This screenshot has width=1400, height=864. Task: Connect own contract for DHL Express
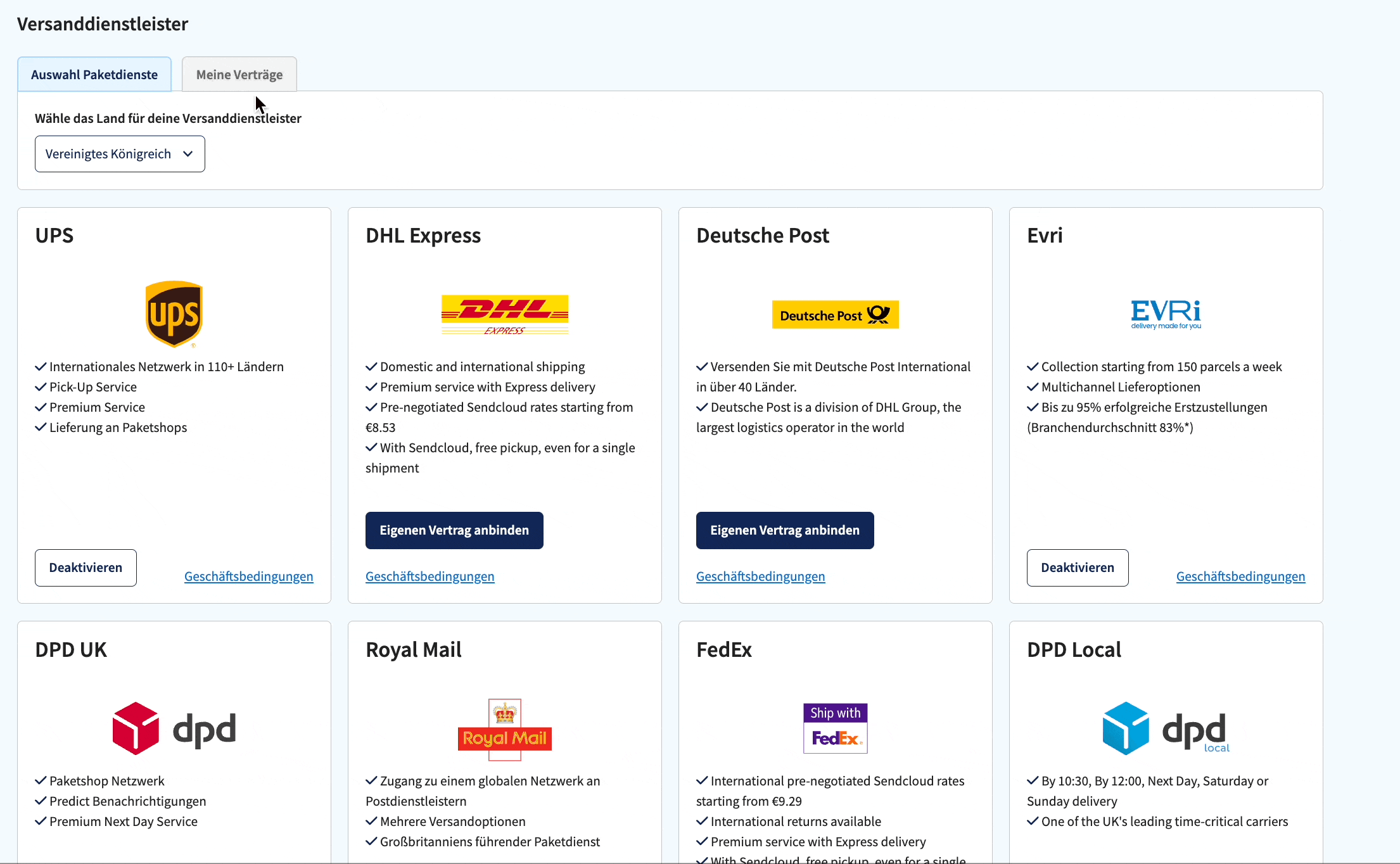pos(454,530)
